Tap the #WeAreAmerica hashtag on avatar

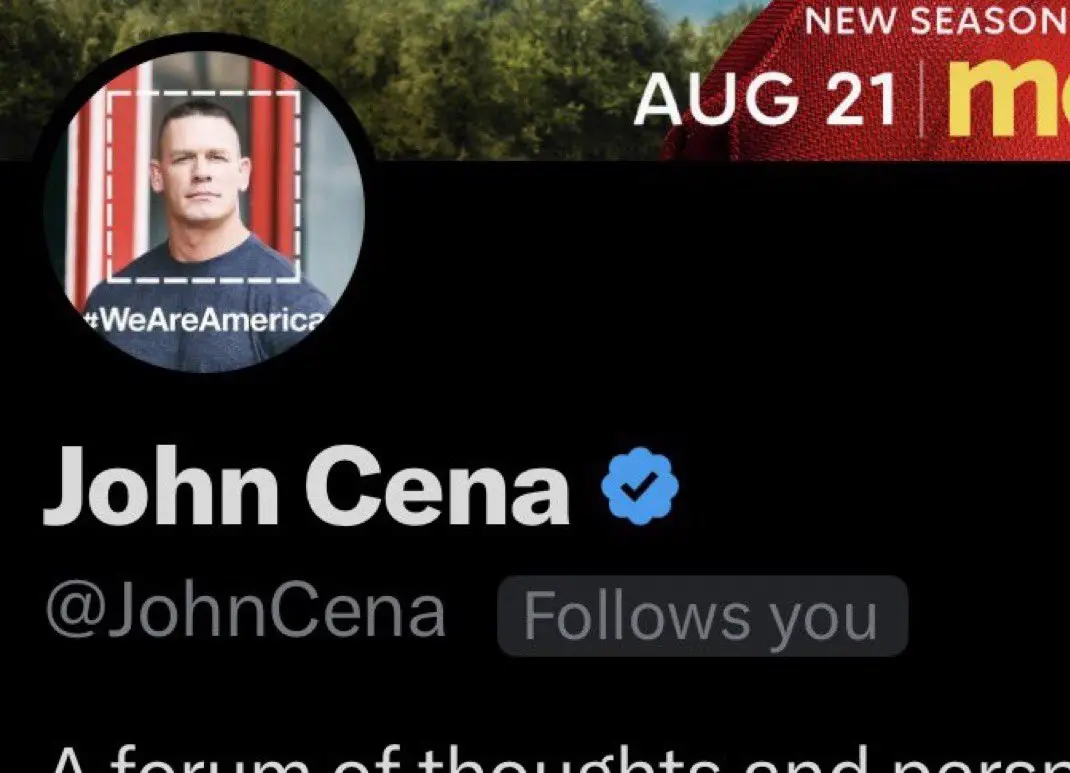point(205,320)
